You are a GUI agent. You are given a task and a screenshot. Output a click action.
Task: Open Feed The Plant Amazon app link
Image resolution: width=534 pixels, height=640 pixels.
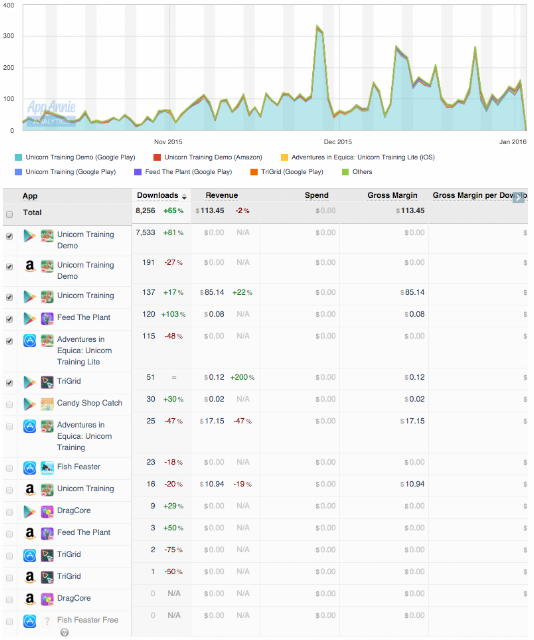[x=84, y=533]
